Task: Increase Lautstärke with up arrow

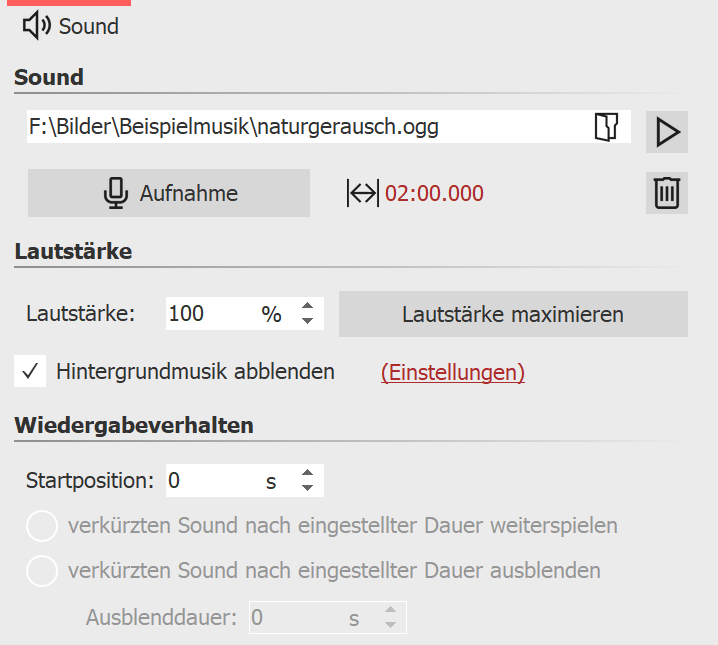Action: (x=308, y=306)
